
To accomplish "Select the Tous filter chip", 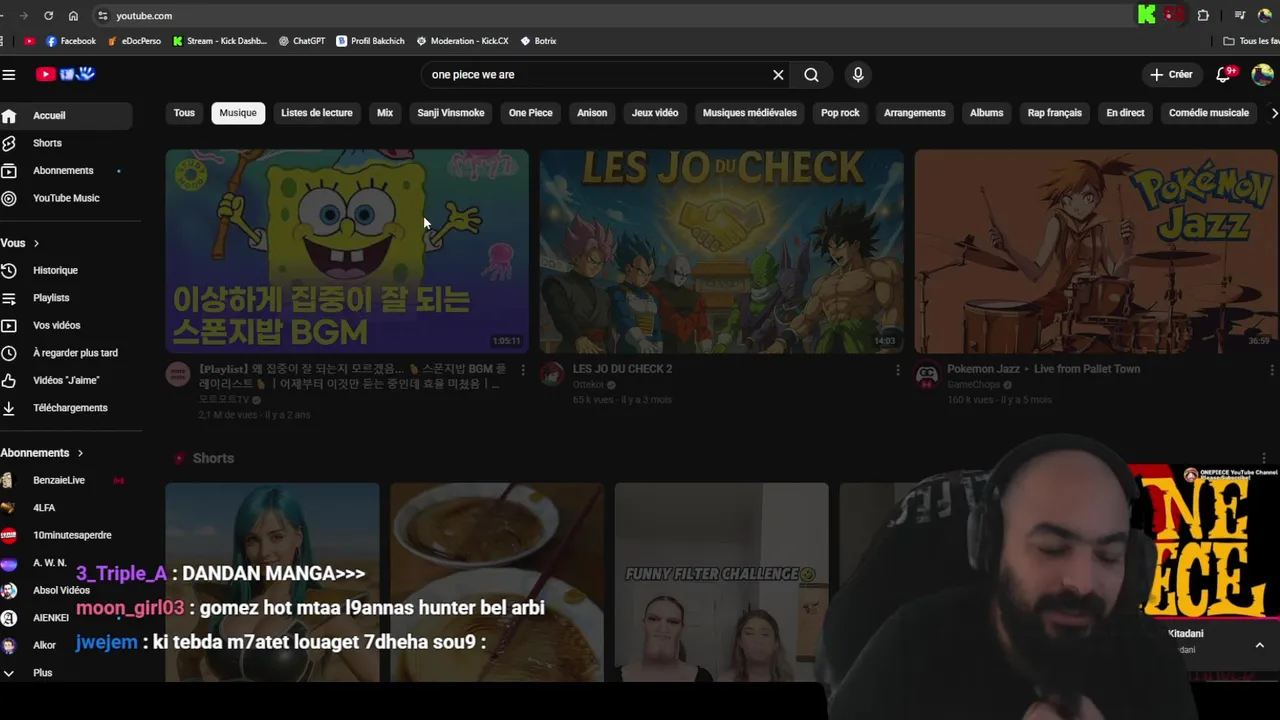I will point(184,113).
